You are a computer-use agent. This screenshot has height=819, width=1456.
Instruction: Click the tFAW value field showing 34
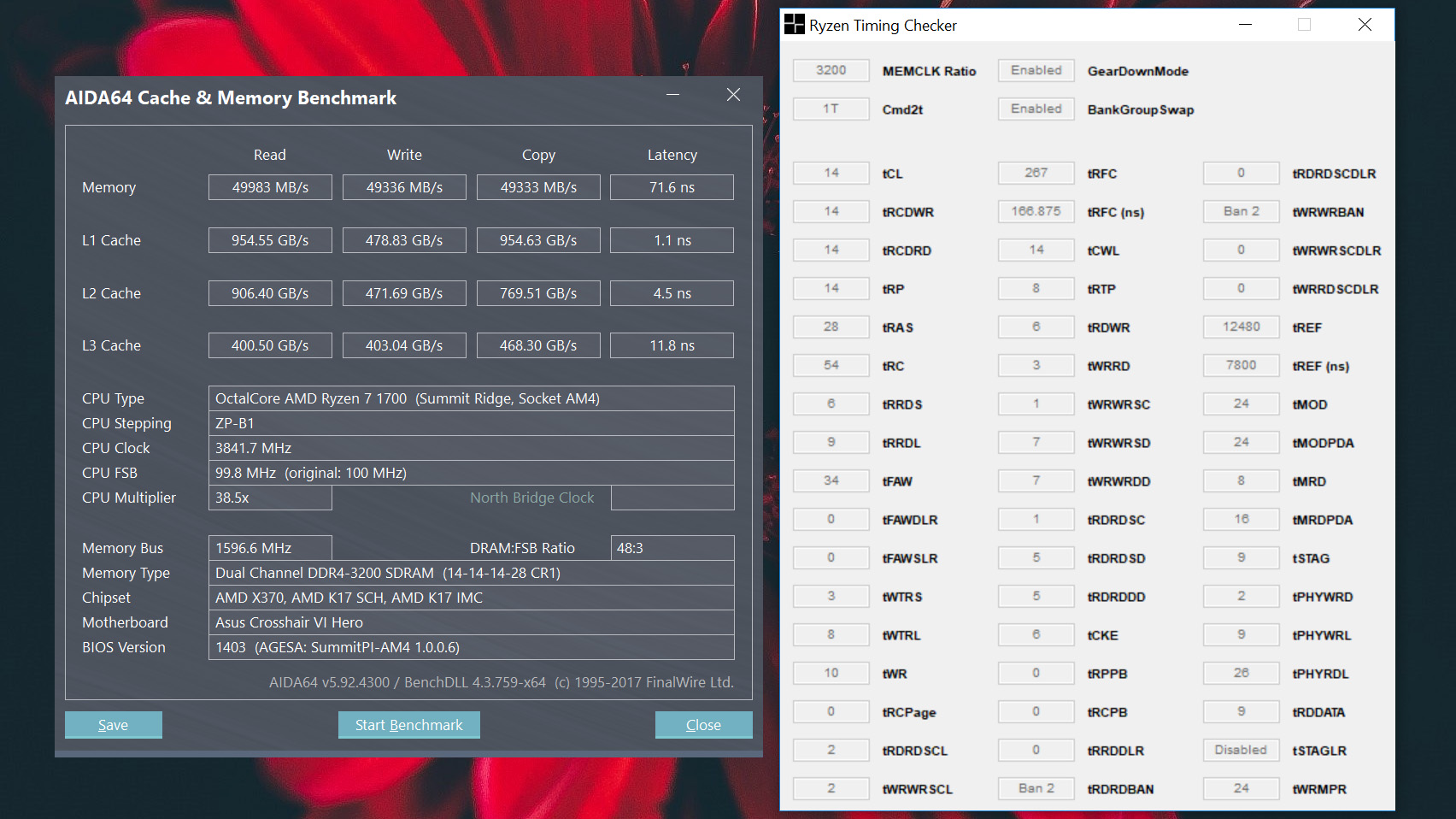[831, 480]
